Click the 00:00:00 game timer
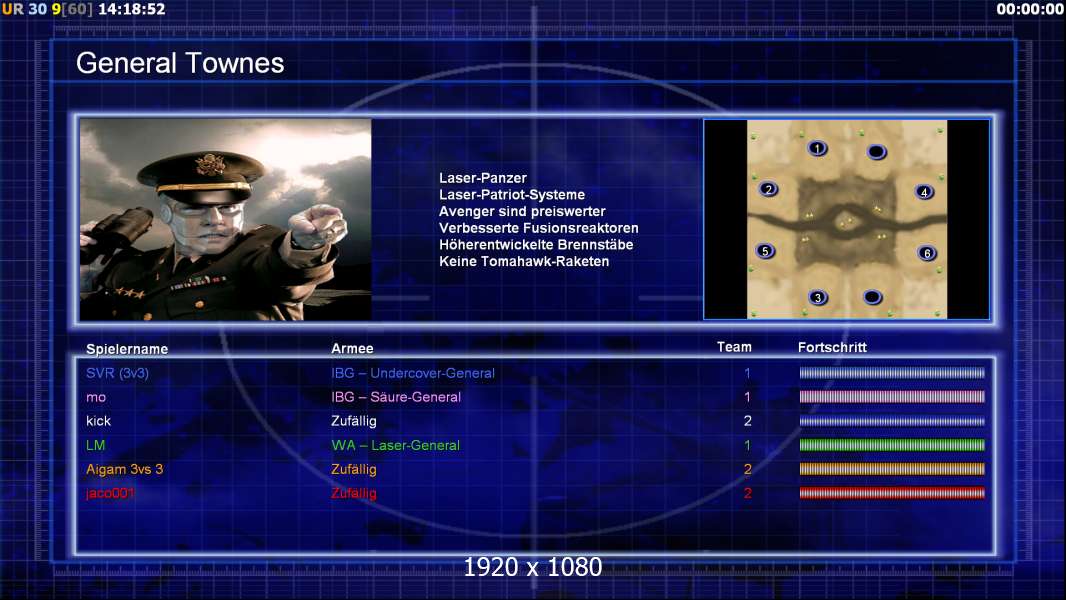This screenshot has height=600, width=1066. click(1029, 10)
